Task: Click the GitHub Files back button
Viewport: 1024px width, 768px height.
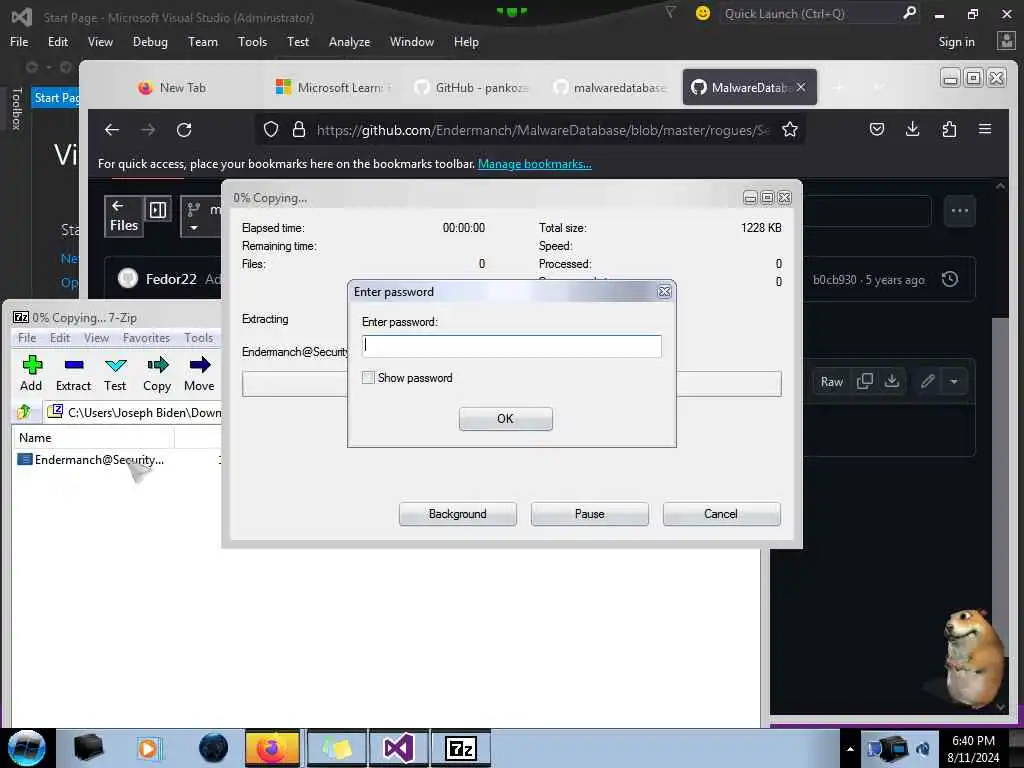Action: tap(123, 216)
